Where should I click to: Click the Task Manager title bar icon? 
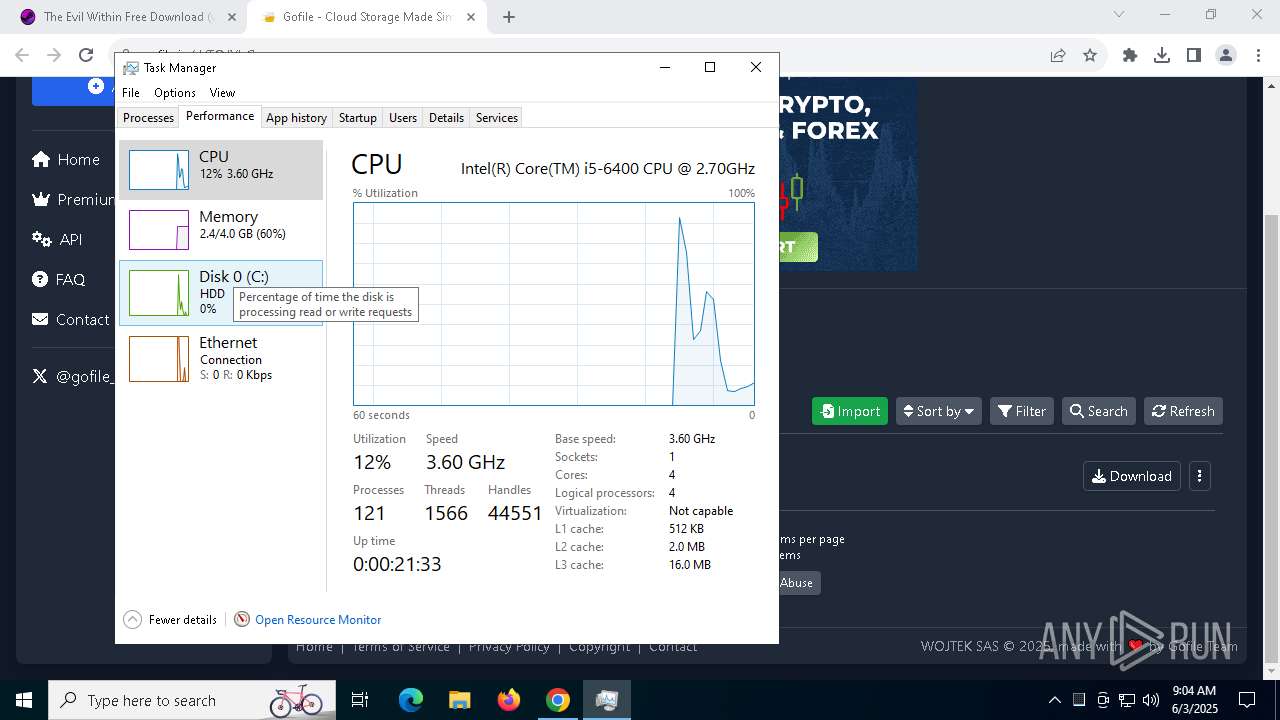[x=131, y=68]
